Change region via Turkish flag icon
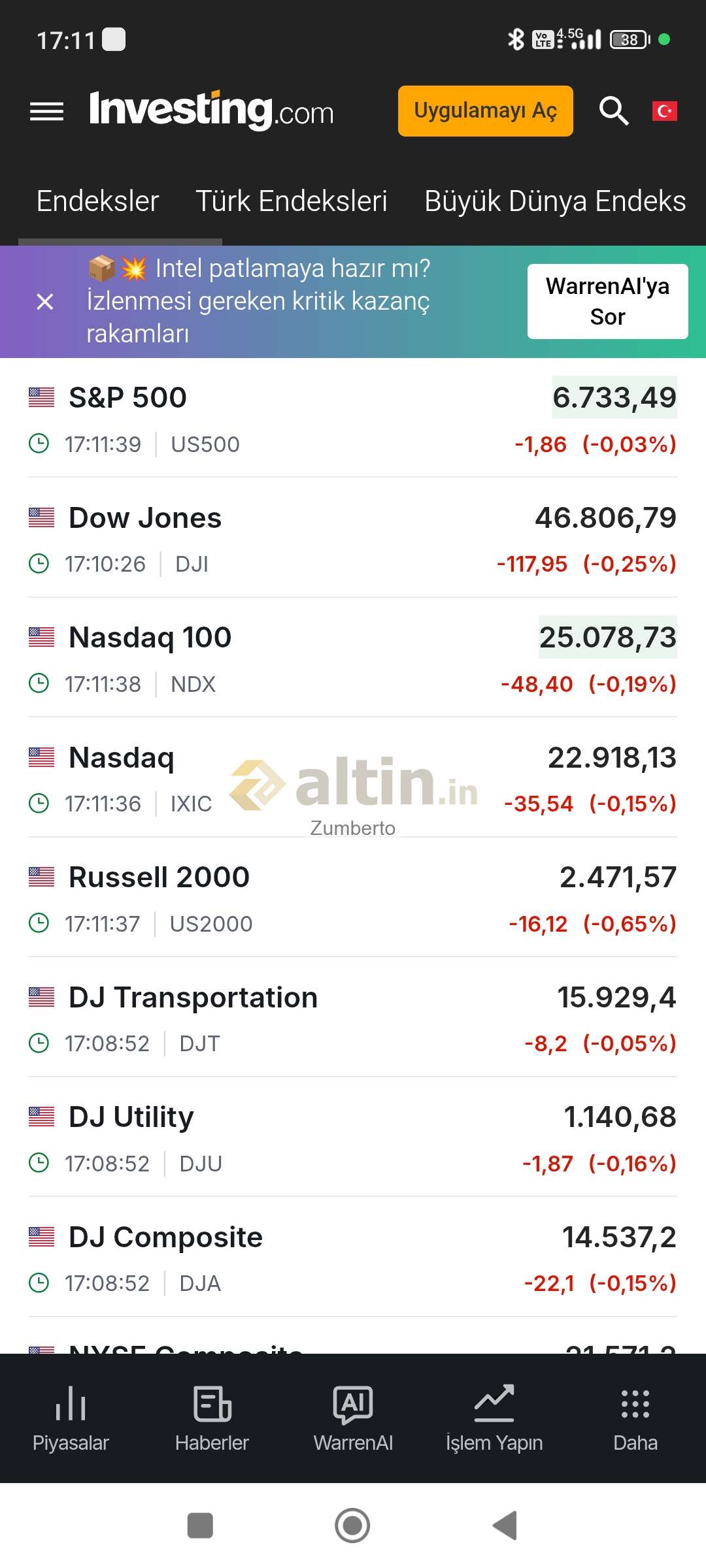Screen dimensions: 706x1568 pos(664,111)
